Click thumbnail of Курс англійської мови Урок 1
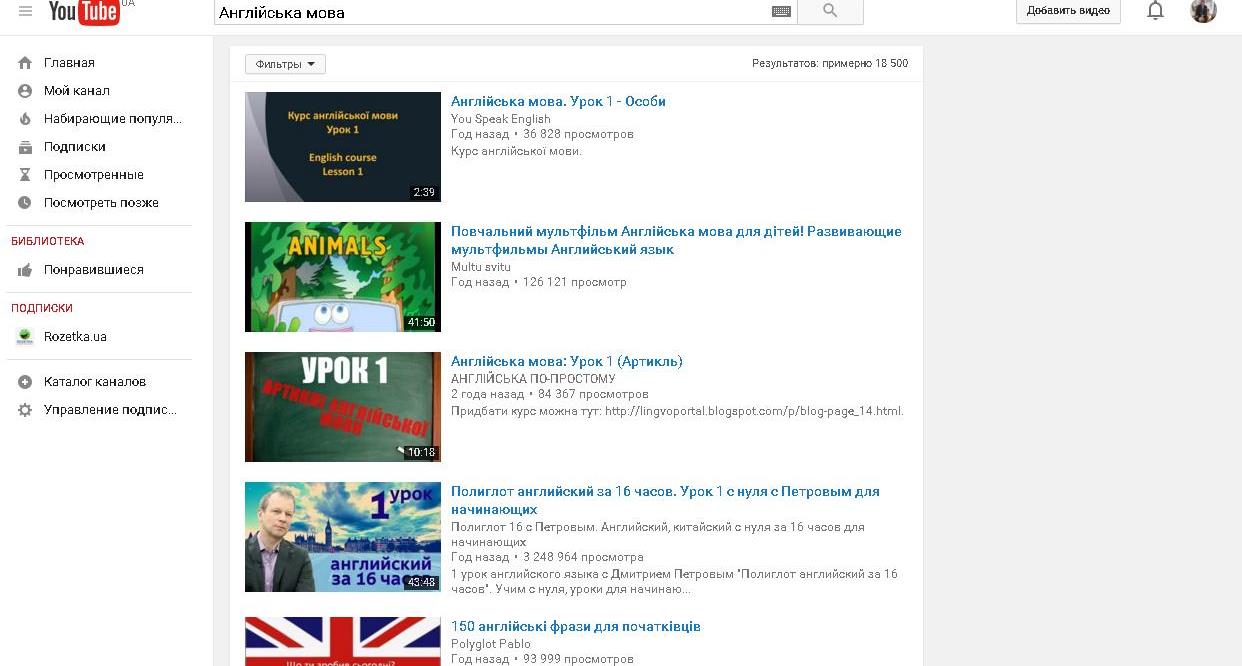This screenshot has height=666, width=1242. click(343, 147)
